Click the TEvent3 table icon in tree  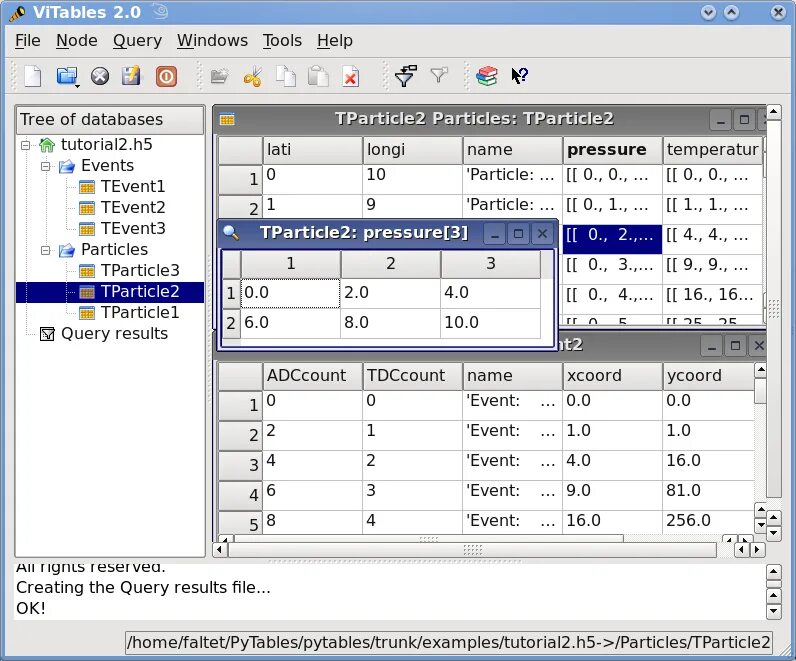click(x=87, y=229)
